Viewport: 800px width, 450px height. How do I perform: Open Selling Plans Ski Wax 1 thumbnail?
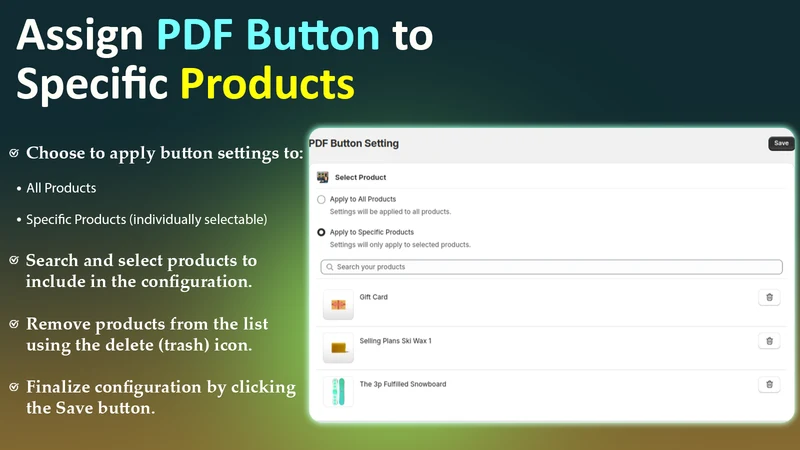point(338,348)
